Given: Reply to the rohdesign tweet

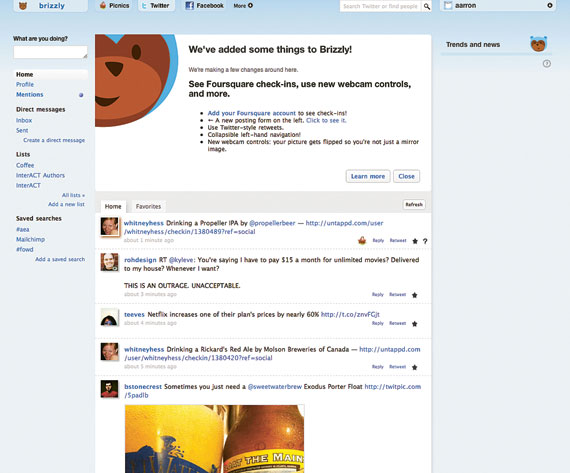Looking at the screenshot, I should click(x=378, y=294).
